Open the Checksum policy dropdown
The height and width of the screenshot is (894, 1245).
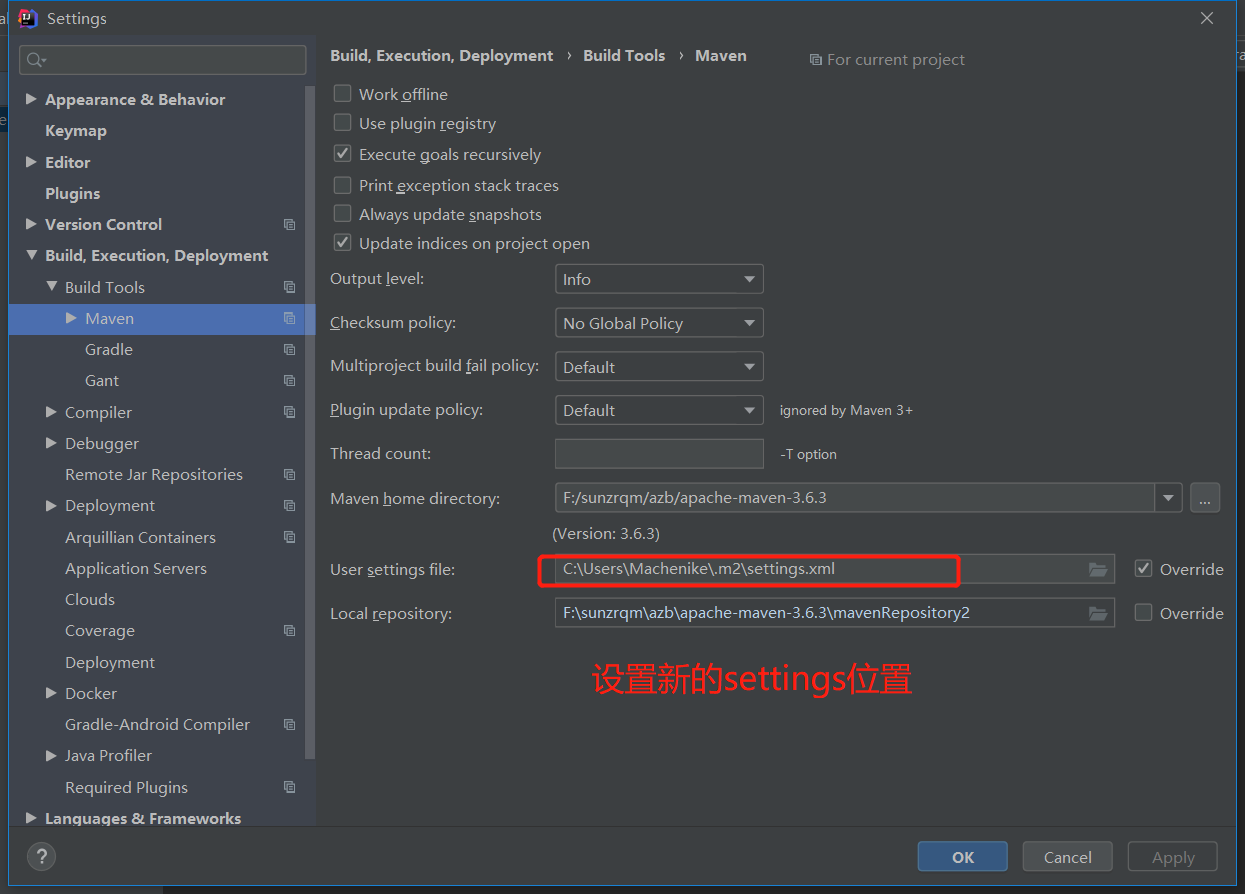coord(659,323)
